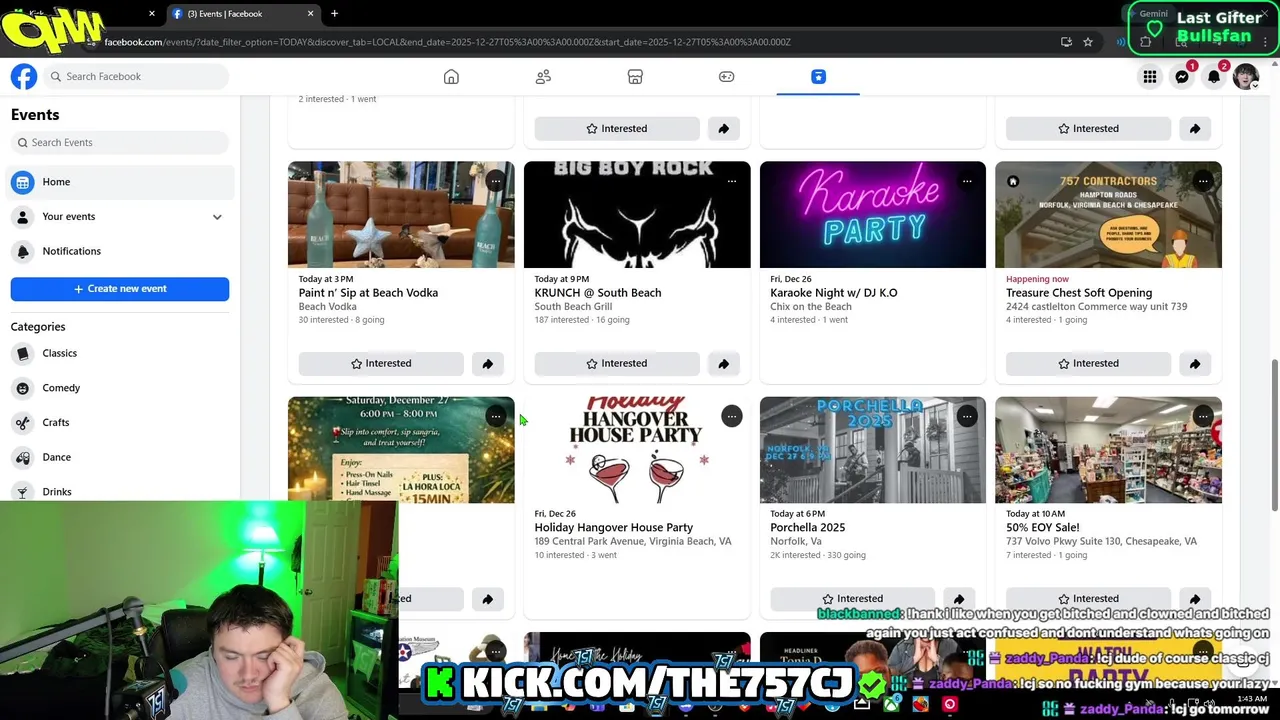Share the Porchella 2025 event
Image resolution: width=1280 pixels, height=720 pixels.
pos(959,598)
